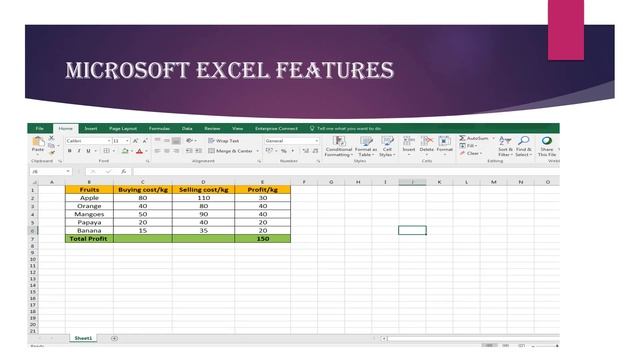Apply the Percent Style format
640x360 pixels.
(284, 151)
